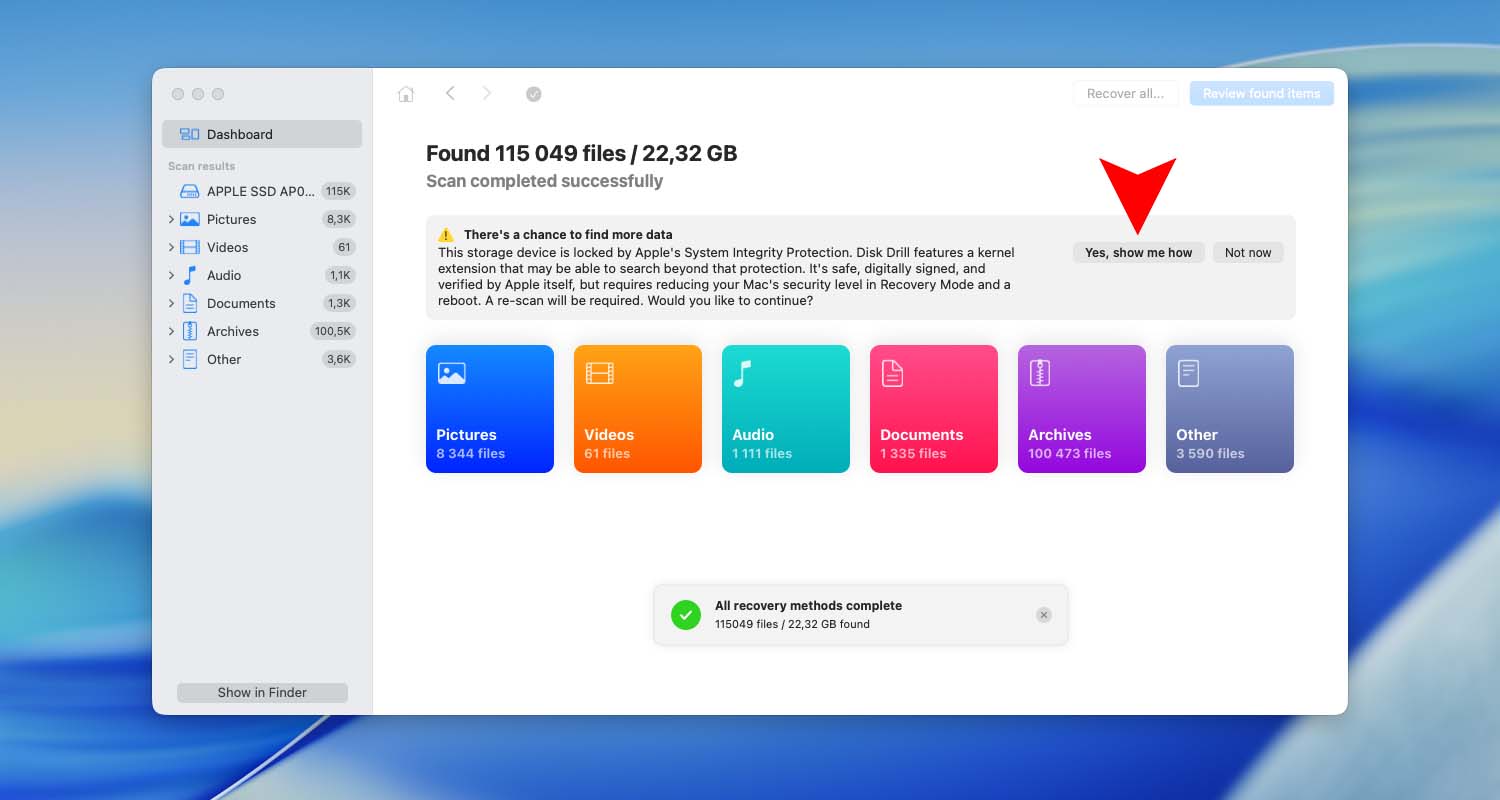Open the Archives 100 473 files card
Screen dimensions: 1500x800
1082,409
